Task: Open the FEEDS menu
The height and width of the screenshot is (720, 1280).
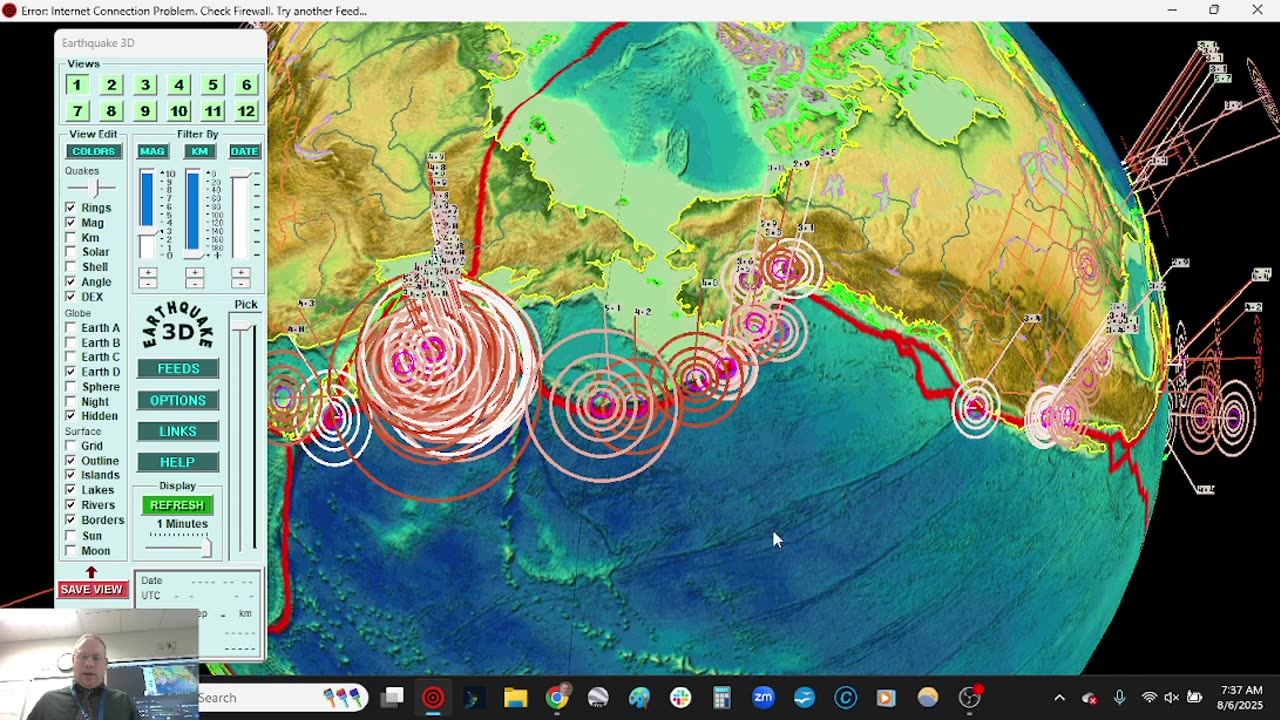Action: [178, 369]
